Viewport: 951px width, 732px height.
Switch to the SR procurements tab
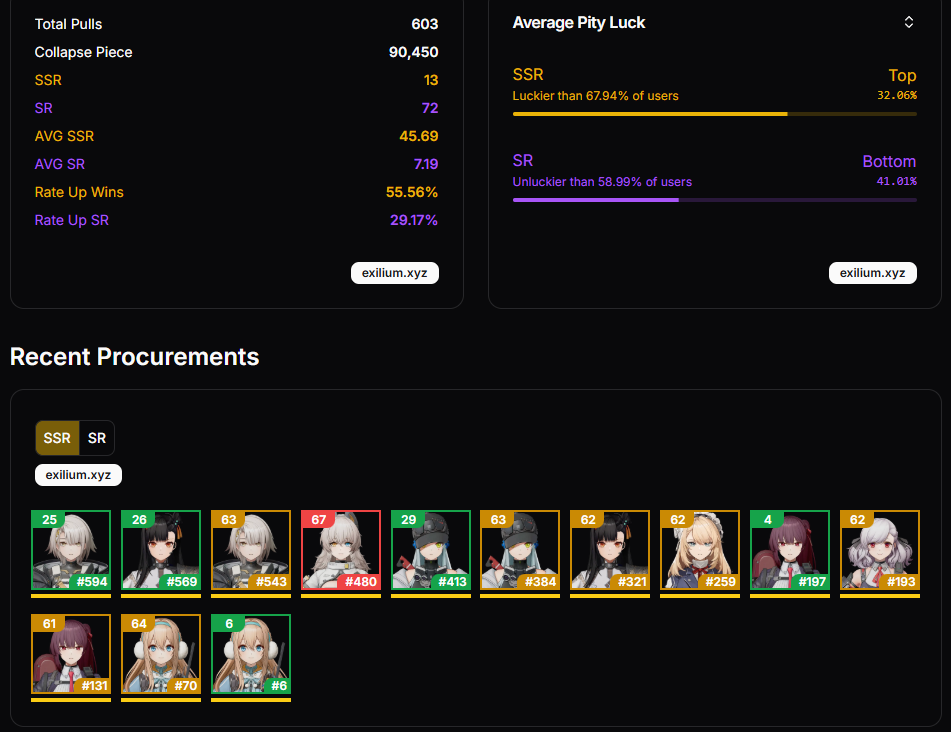97,438
